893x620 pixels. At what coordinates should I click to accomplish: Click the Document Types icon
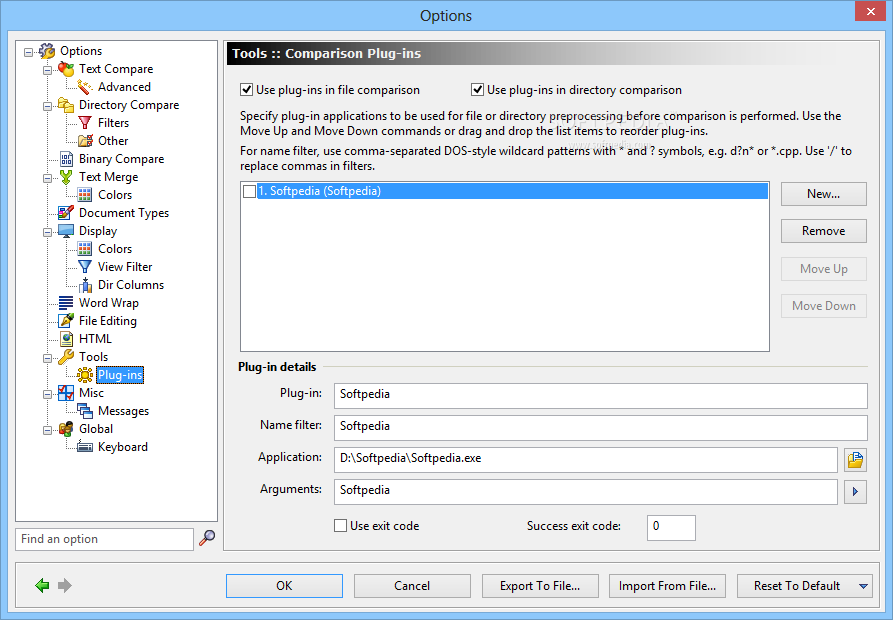pos(66,213)
